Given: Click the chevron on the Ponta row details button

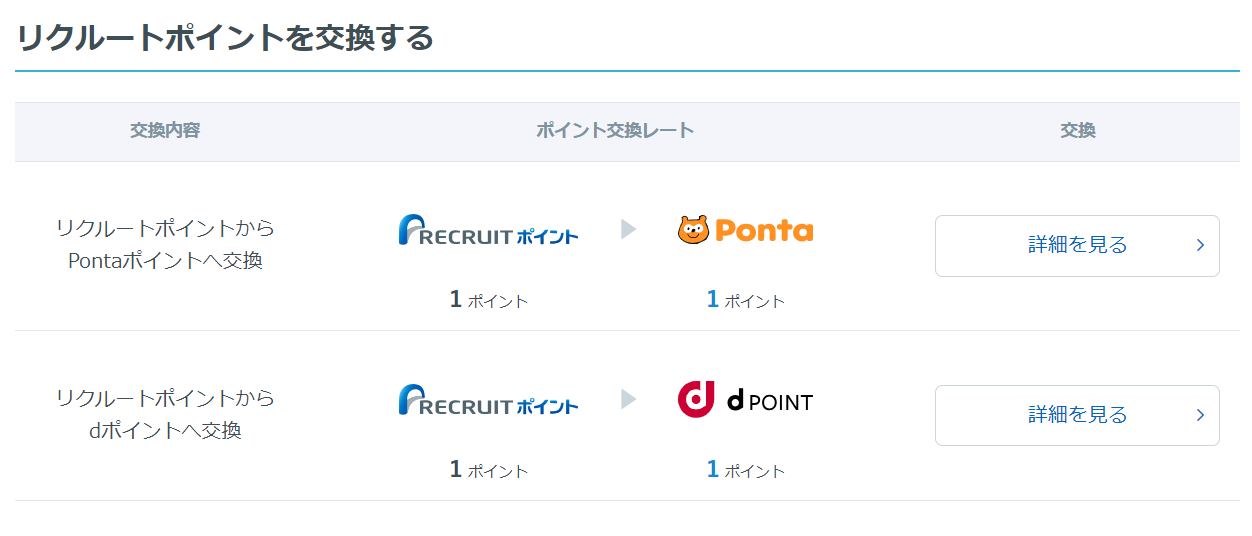Looking at the screenshot, I should point(1200,245).
